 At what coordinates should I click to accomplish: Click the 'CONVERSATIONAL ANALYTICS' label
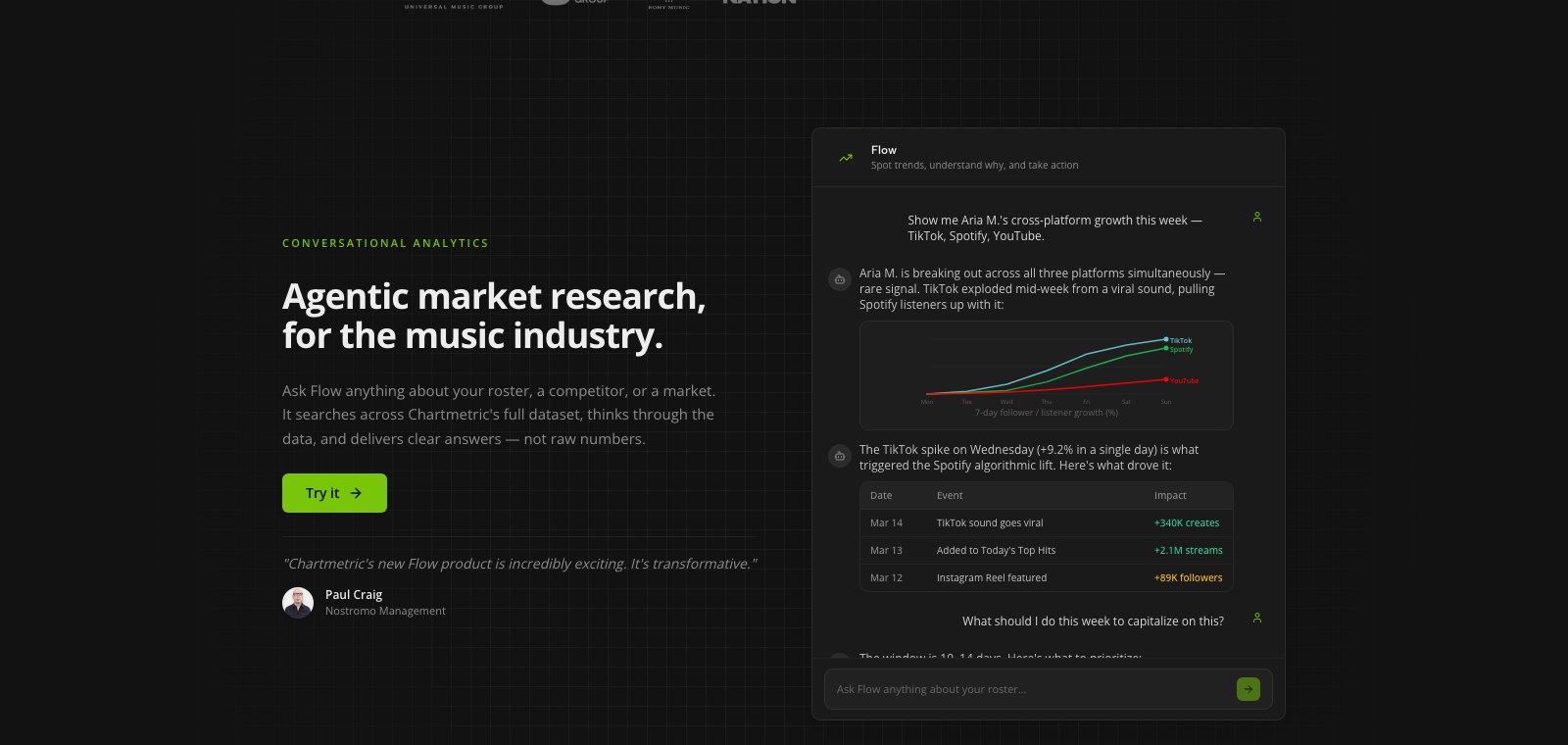(x=385, y=243)
